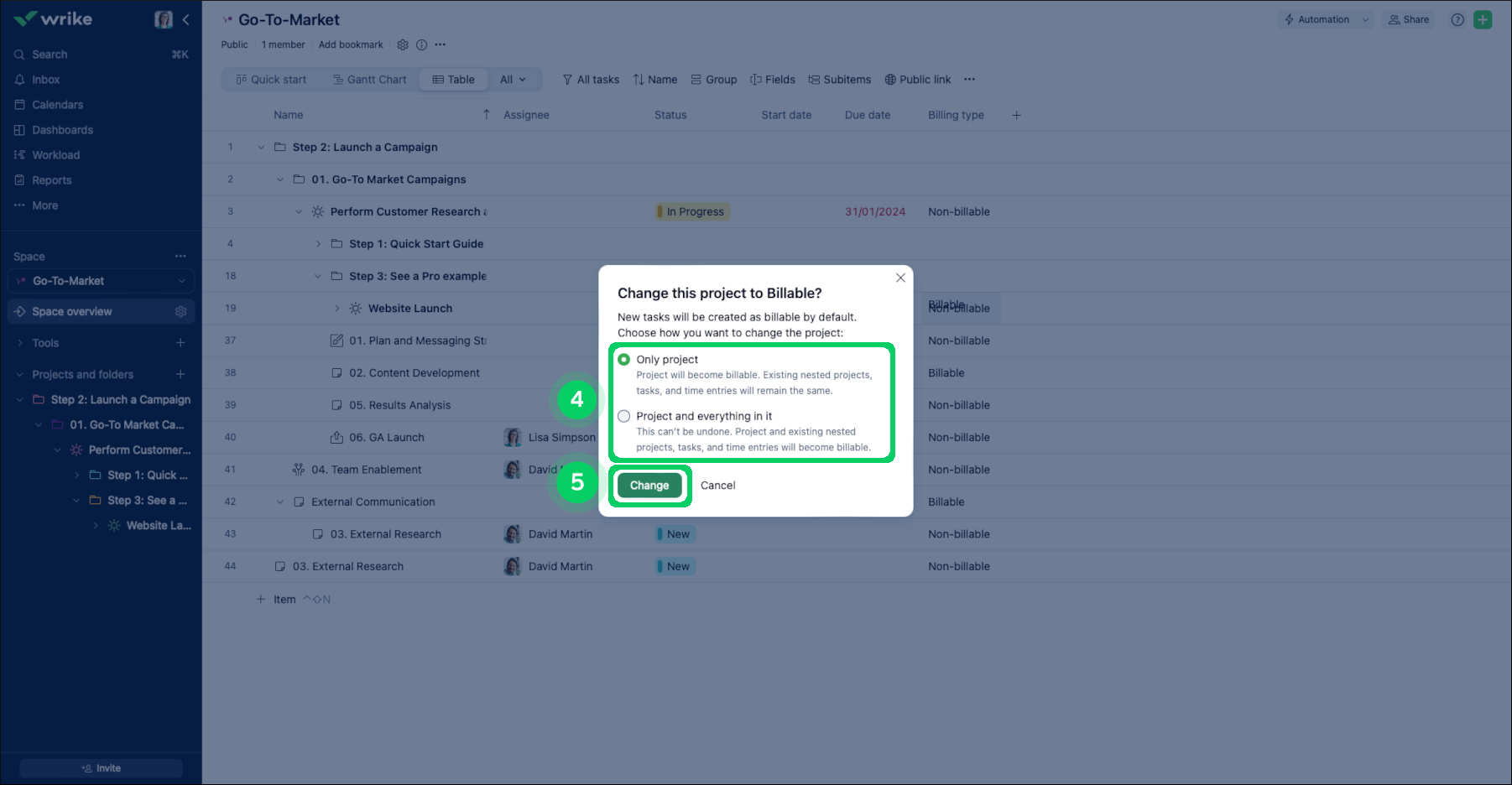
Task: Open the Go-To-Market space dropdown
Action: [x=101, y=281]
